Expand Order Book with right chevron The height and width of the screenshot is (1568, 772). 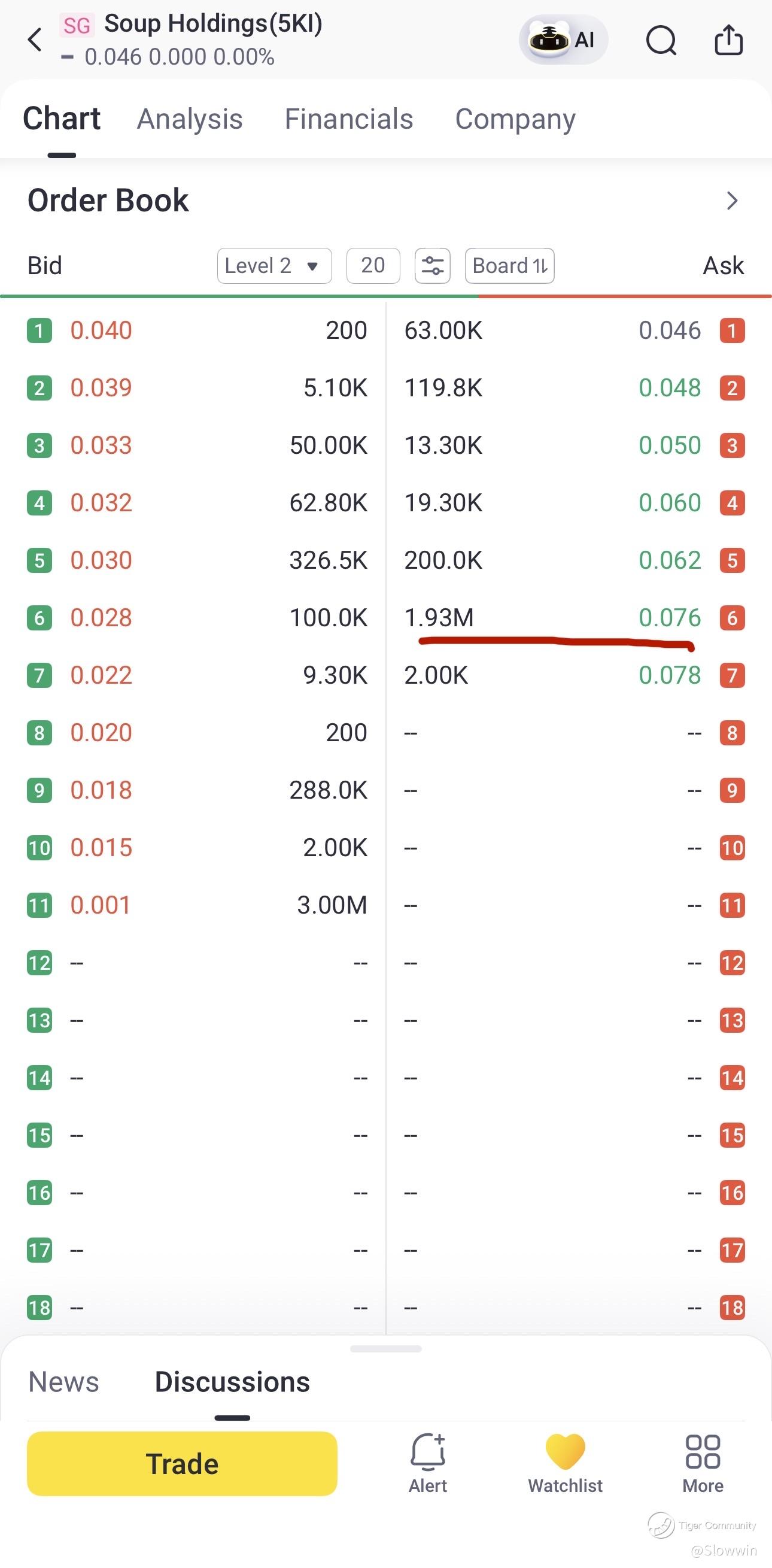(733, 200)
